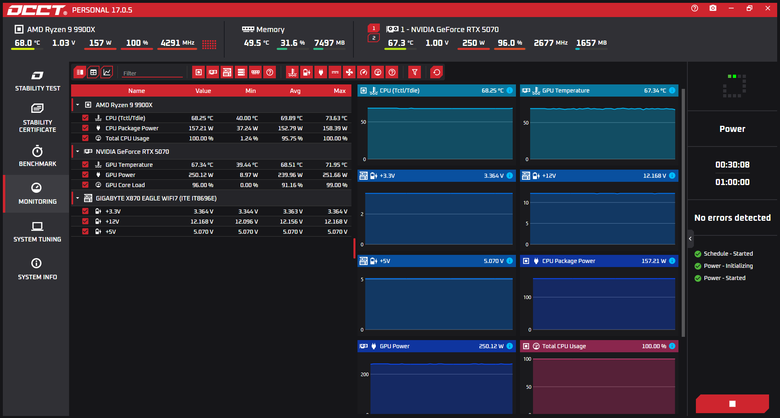Viewport: 780px width, 418px height.
Task: Switch to split table and graph view
Action: coord(80,73)
